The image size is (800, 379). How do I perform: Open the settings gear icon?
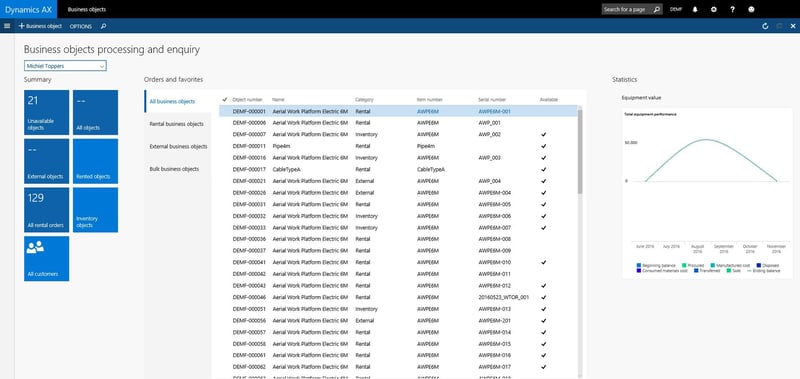(x=713, y=9)
